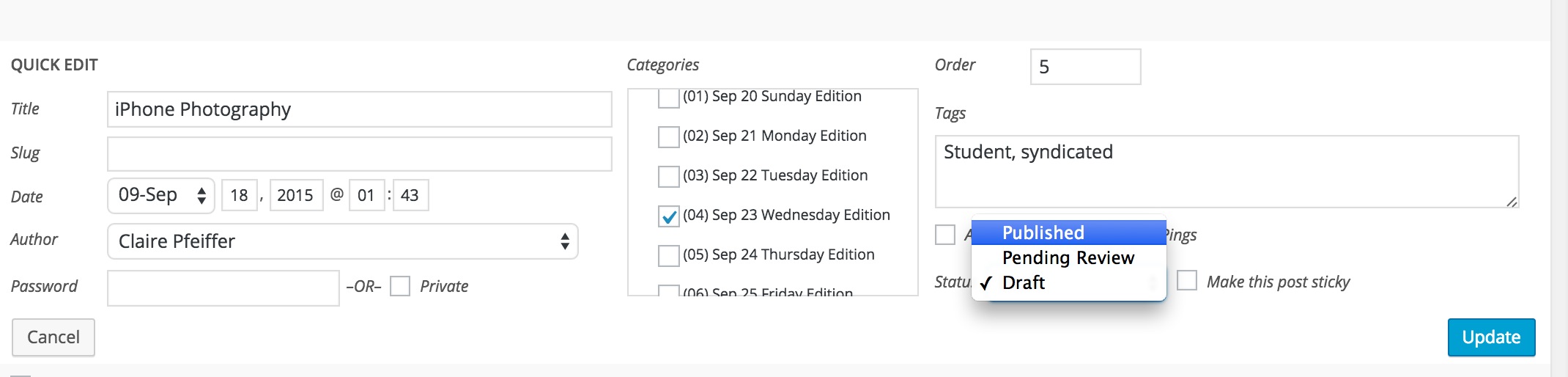Screen dimensions: 1568x377
Task: Click the Order field containing 5
Action: pos(1085,67)
